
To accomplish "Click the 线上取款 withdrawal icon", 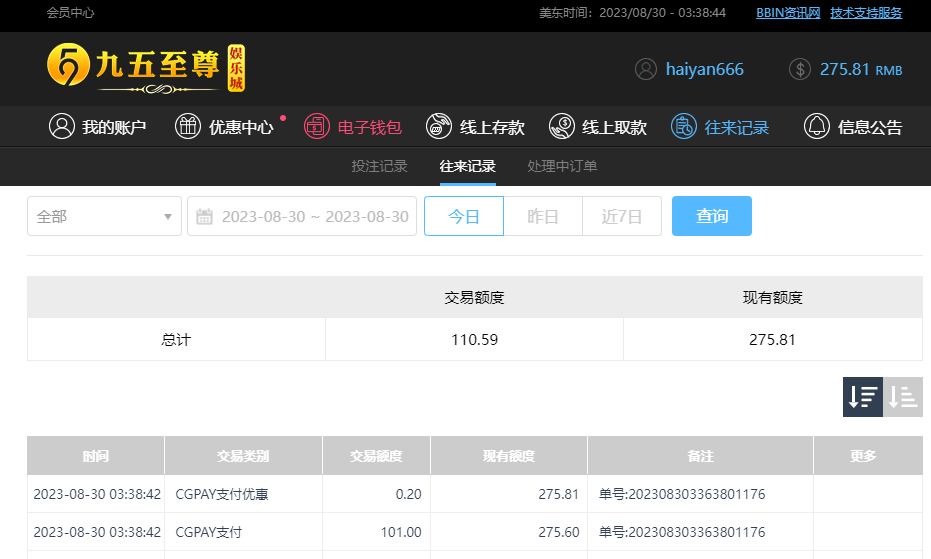I will [x=561, y=127].
